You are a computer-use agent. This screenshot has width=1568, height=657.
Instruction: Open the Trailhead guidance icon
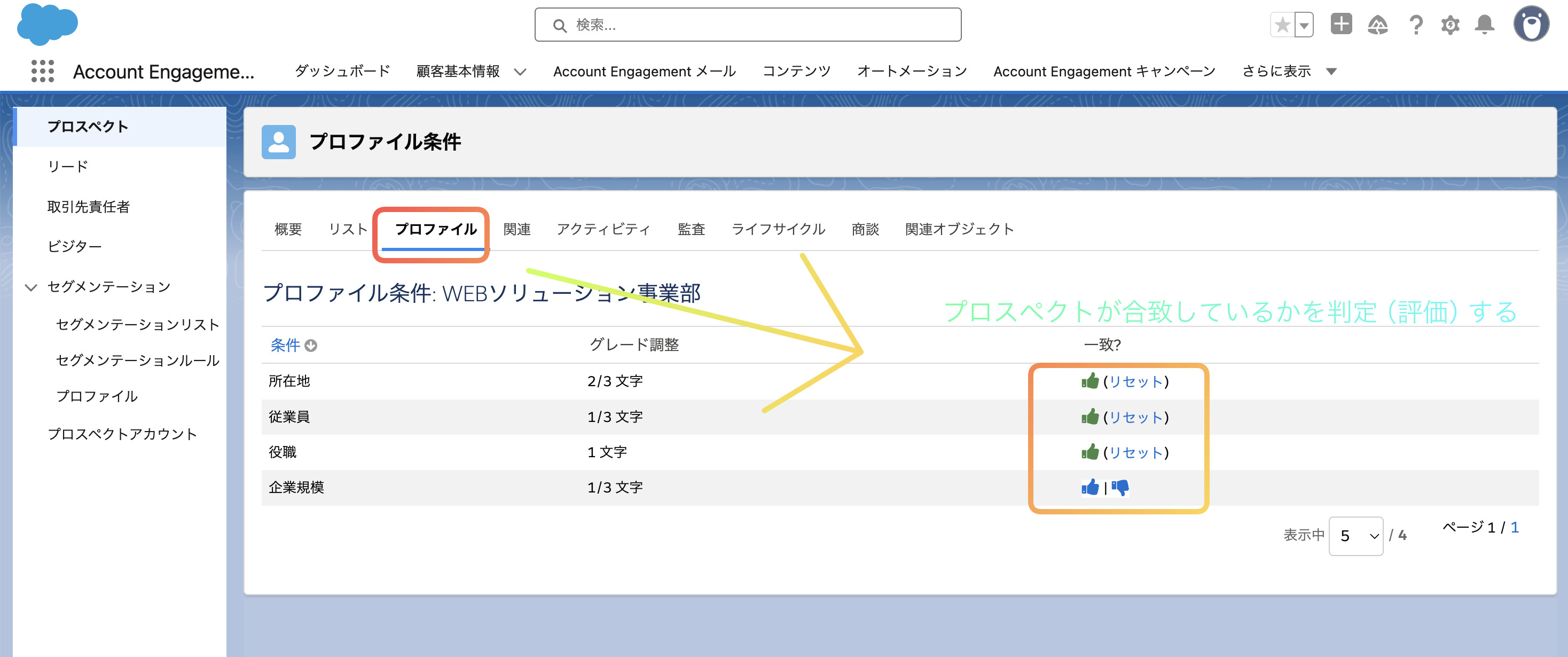1378,25
